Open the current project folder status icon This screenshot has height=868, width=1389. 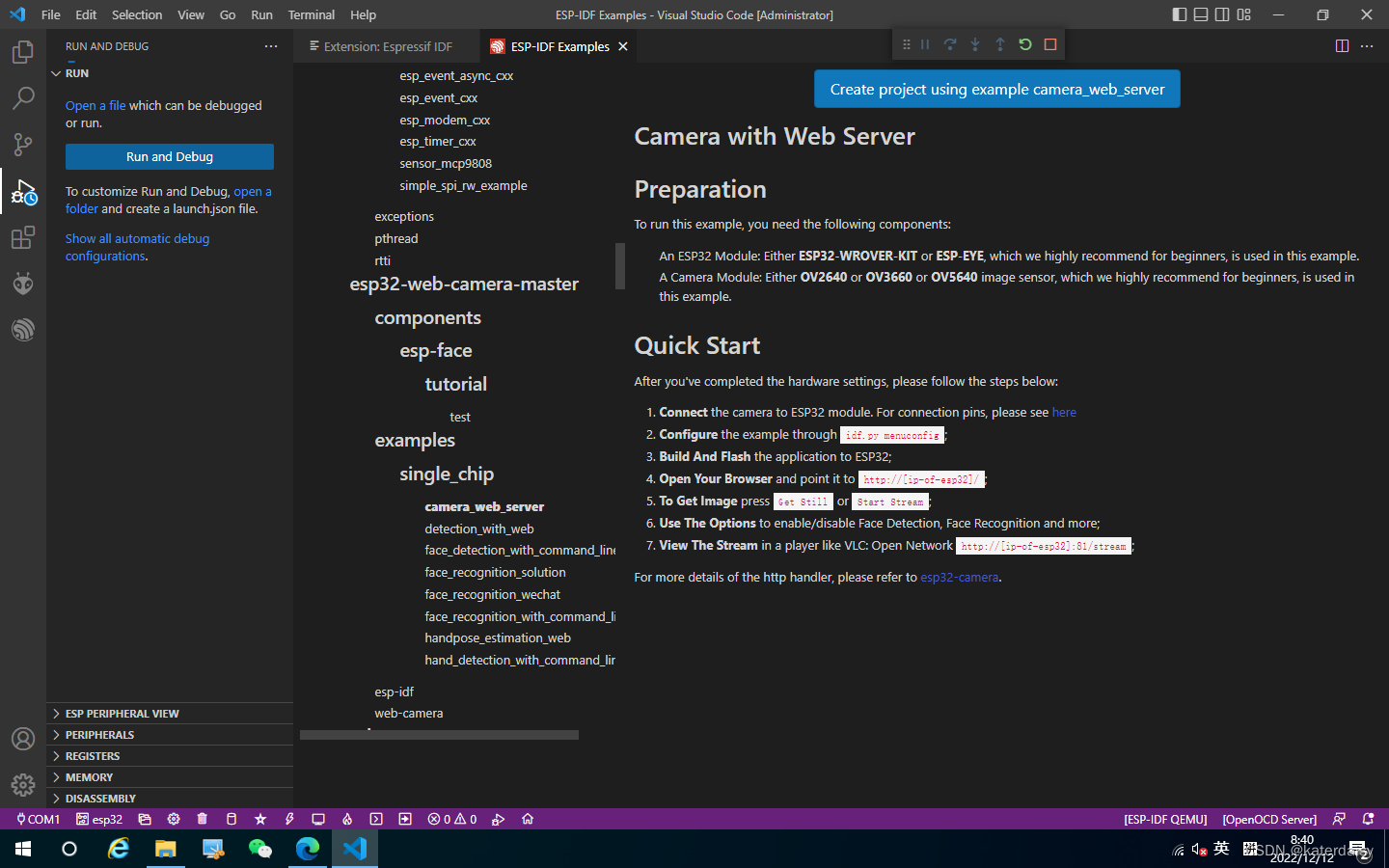[145, 819]
